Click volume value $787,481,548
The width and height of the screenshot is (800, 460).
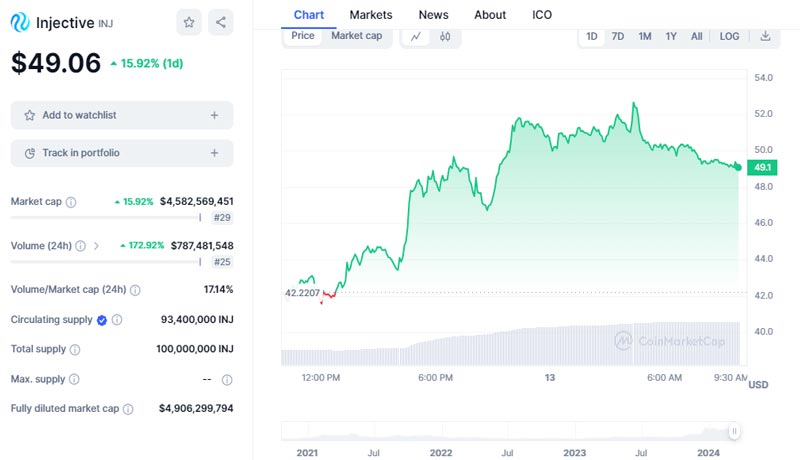[x=202, y=246]
